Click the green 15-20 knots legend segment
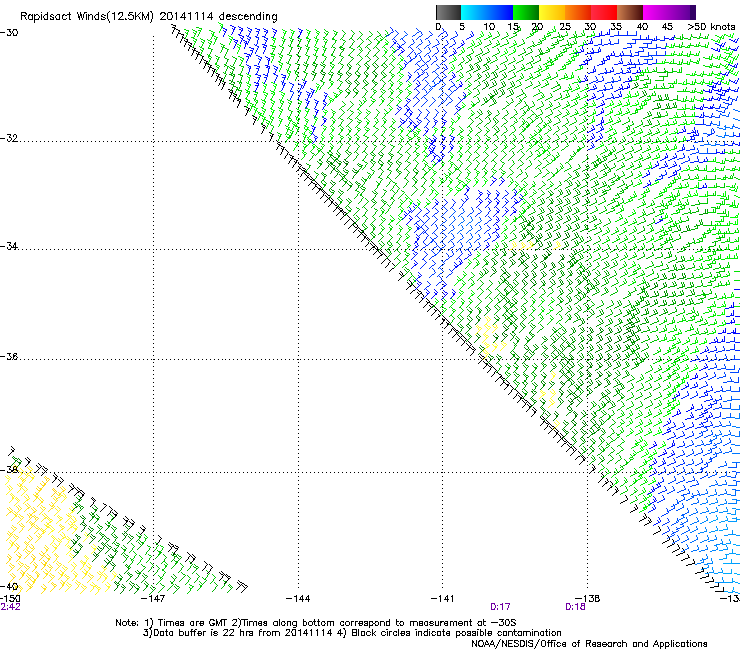Viewport: 740px width, 650px height. (526, 12)
